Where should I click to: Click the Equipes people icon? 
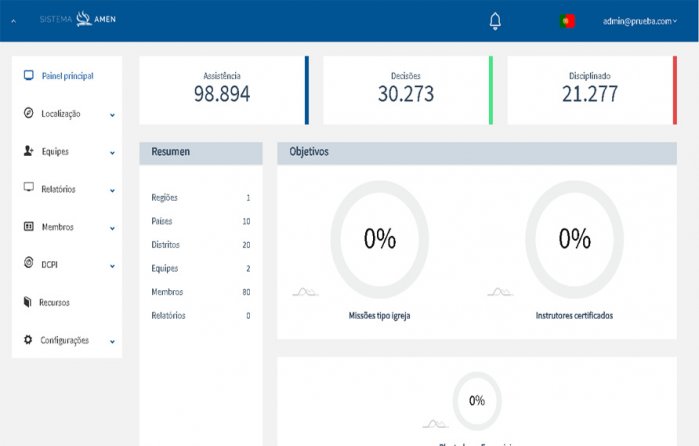click(x=28, y=151)
